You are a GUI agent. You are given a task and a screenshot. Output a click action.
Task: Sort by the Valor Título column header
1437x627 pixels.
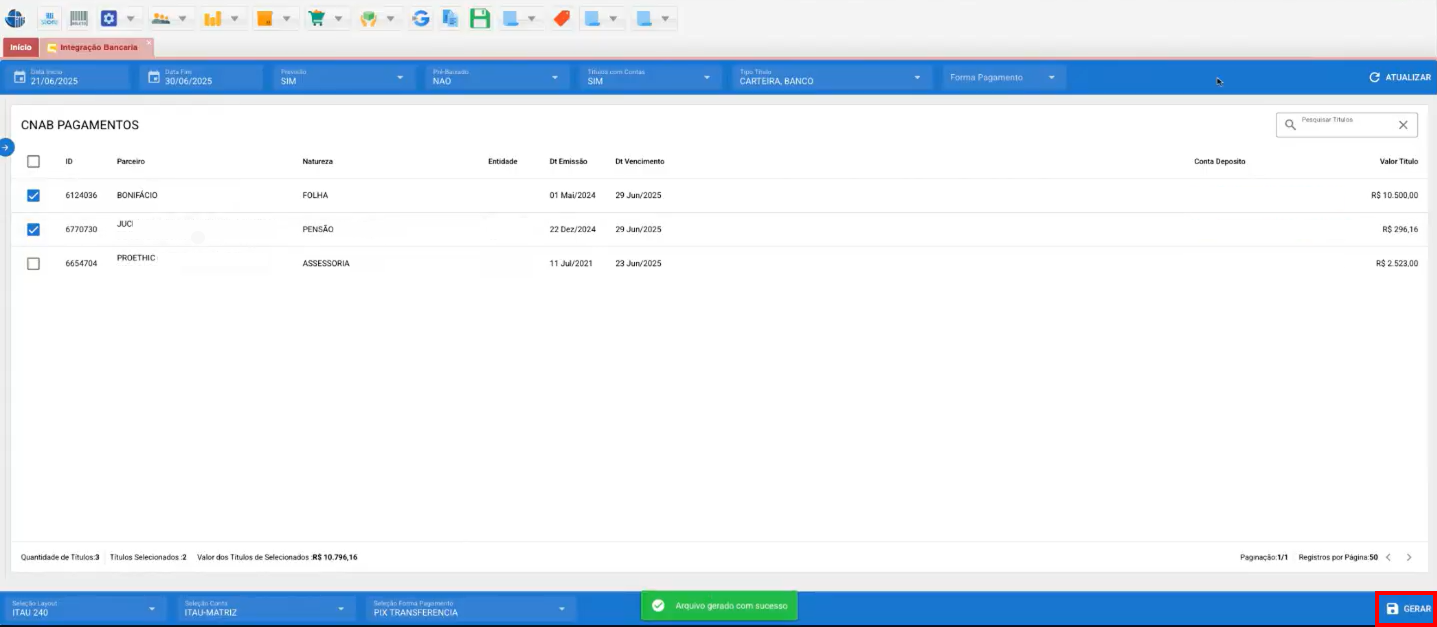click(x=1398, y=161)
